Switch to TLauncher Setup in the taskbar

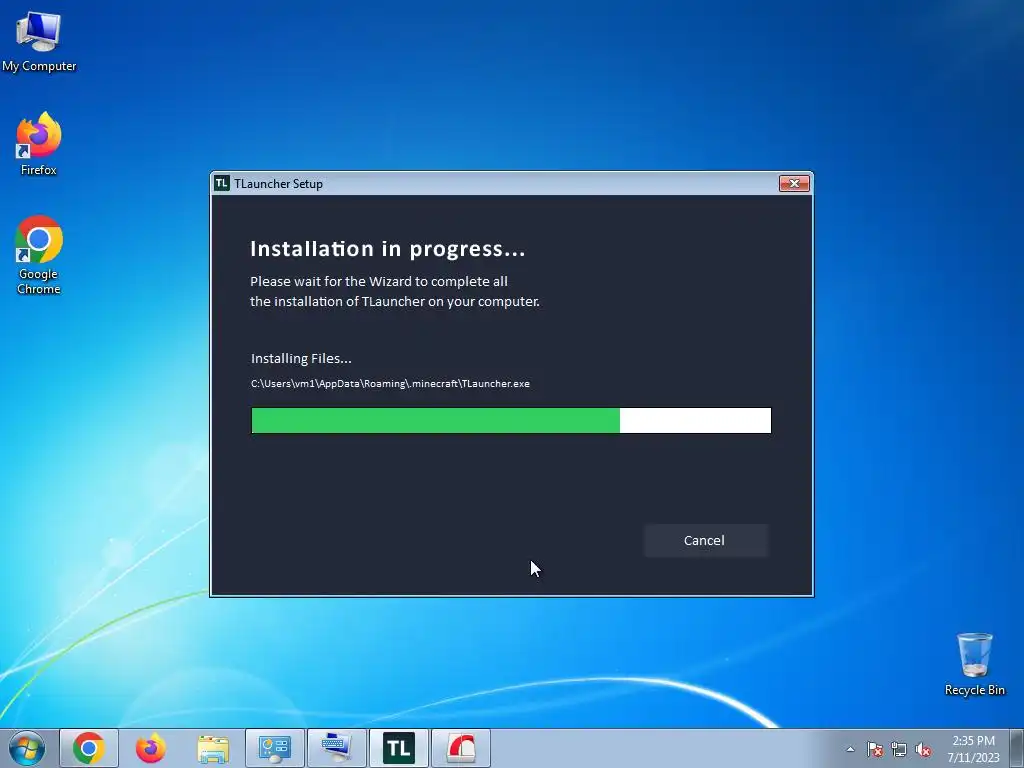pos(399,748)
